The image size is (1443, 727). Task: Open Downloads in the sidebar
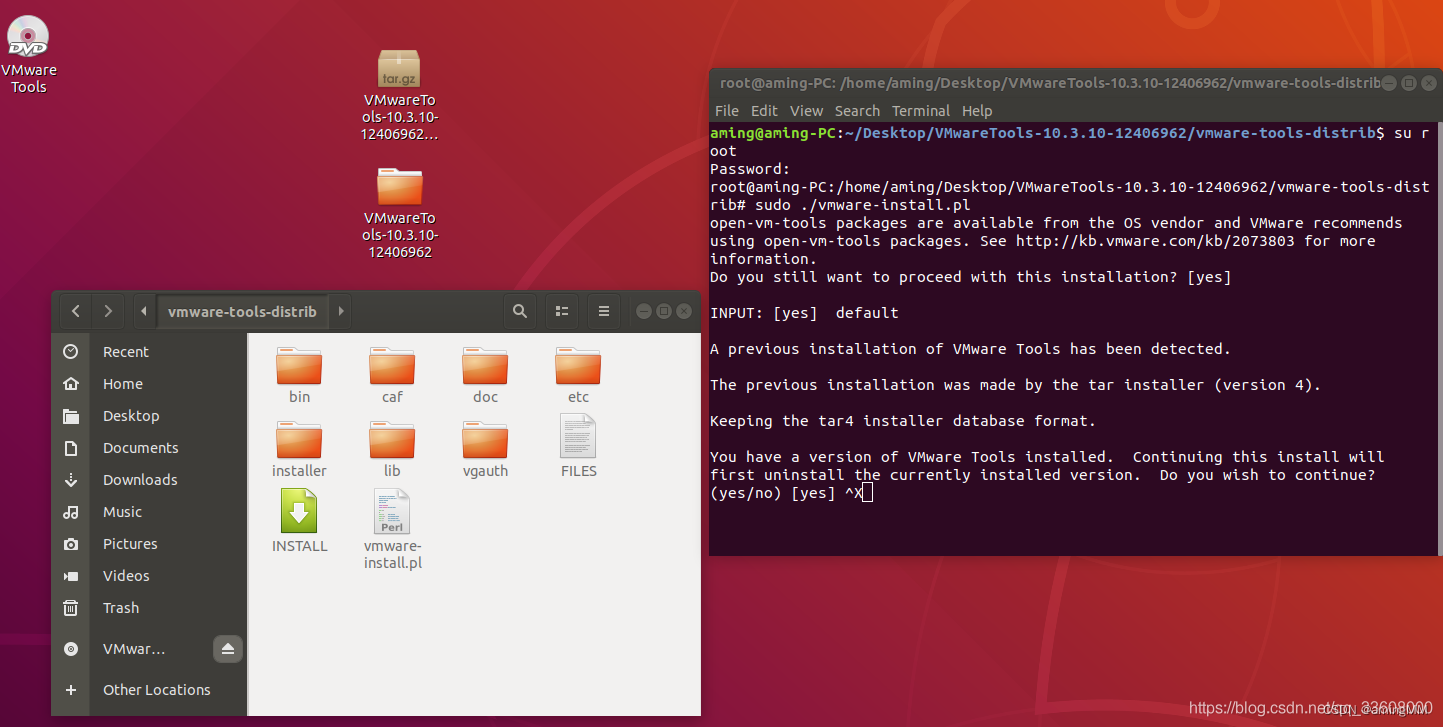149,480
